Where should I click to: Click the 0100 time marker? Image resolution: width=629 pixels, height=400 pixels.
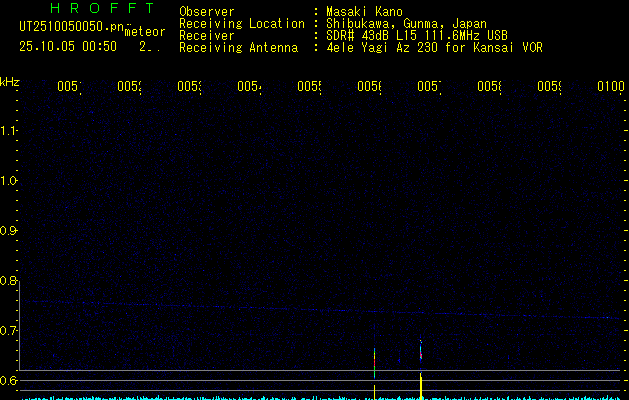pyautogui.click(x=610, y=88)
